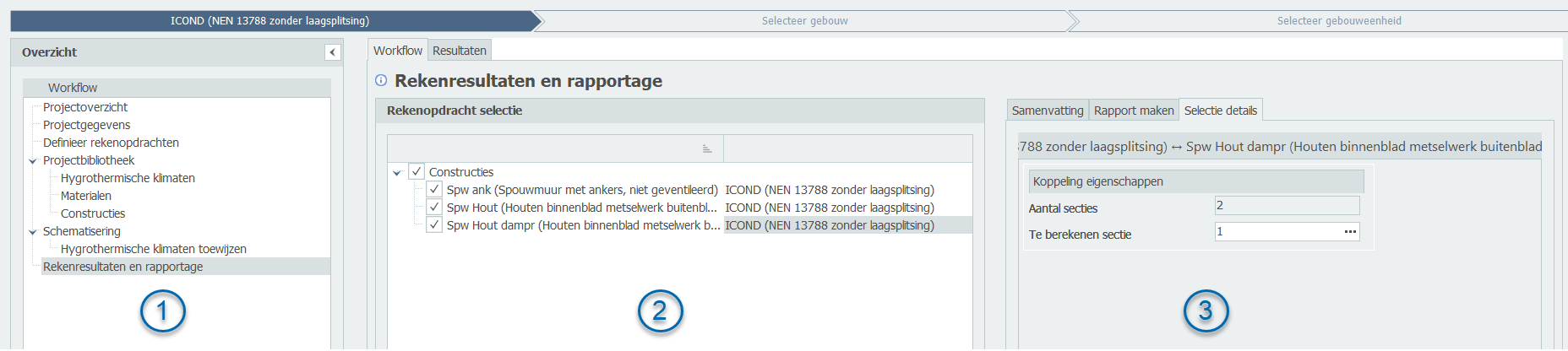Uncheck the Constructies parent checkbox

(416, 171)
